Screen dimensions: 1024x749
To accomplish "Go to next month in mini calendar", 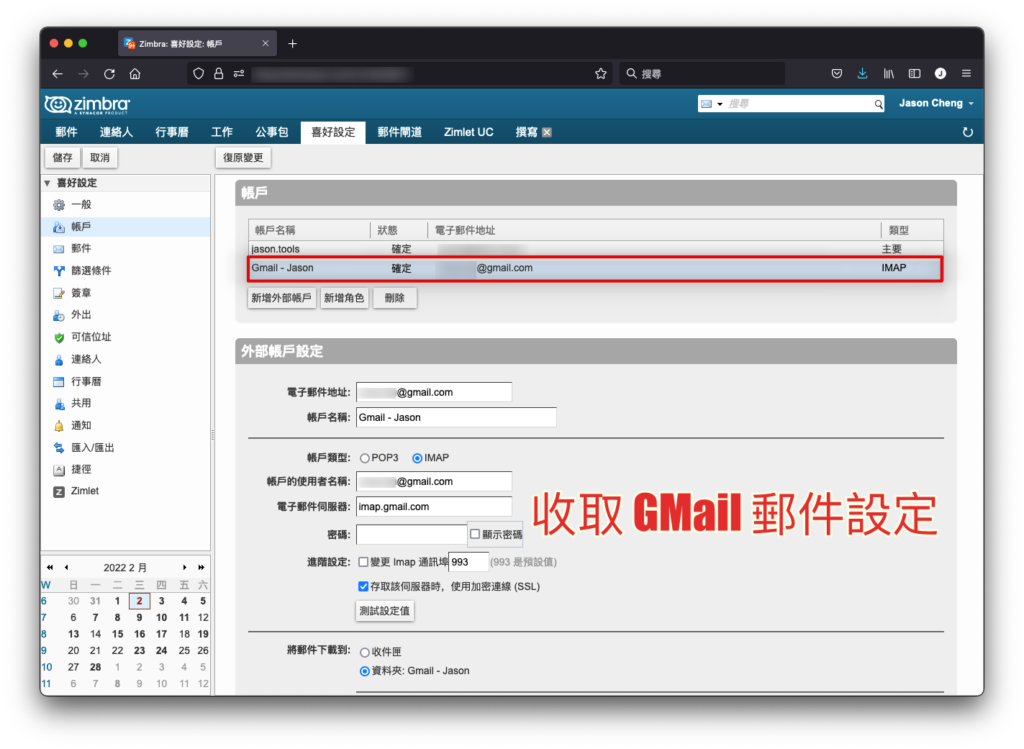I will 185,567.
